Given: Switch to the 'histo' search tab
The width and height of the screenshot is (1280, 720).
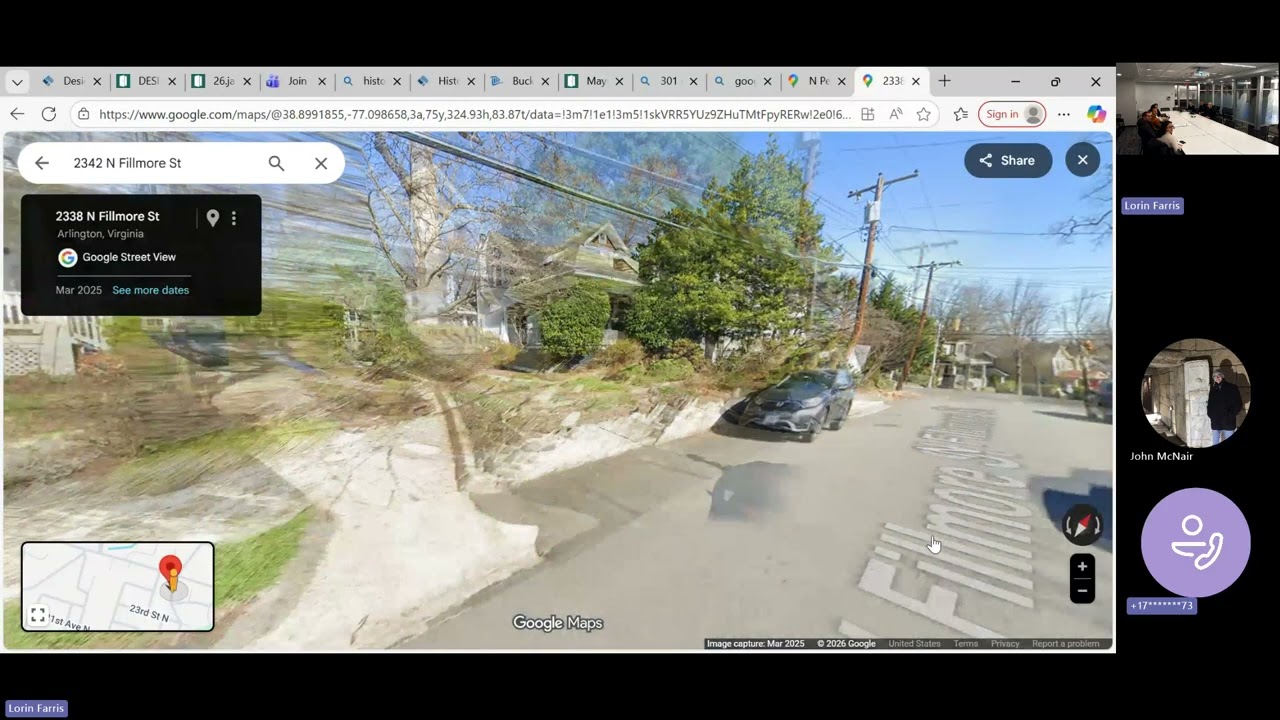Looking at the screenshot, I should [371, 81].
